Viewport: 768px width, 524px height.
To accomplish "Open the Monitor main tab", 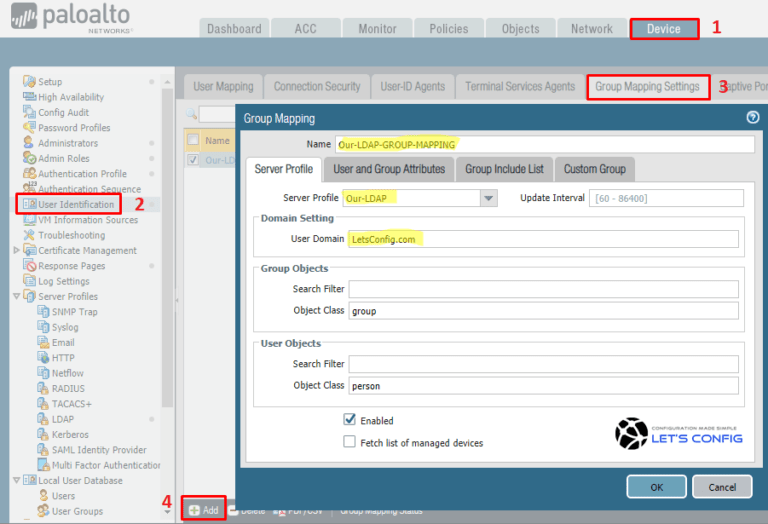I will point(377,28).
